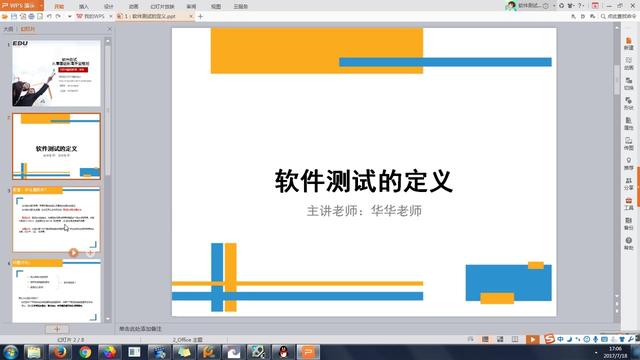Click the Sogou microphone voice input icon
This screenshot has height=360, width=640.
tap(596, 339)
